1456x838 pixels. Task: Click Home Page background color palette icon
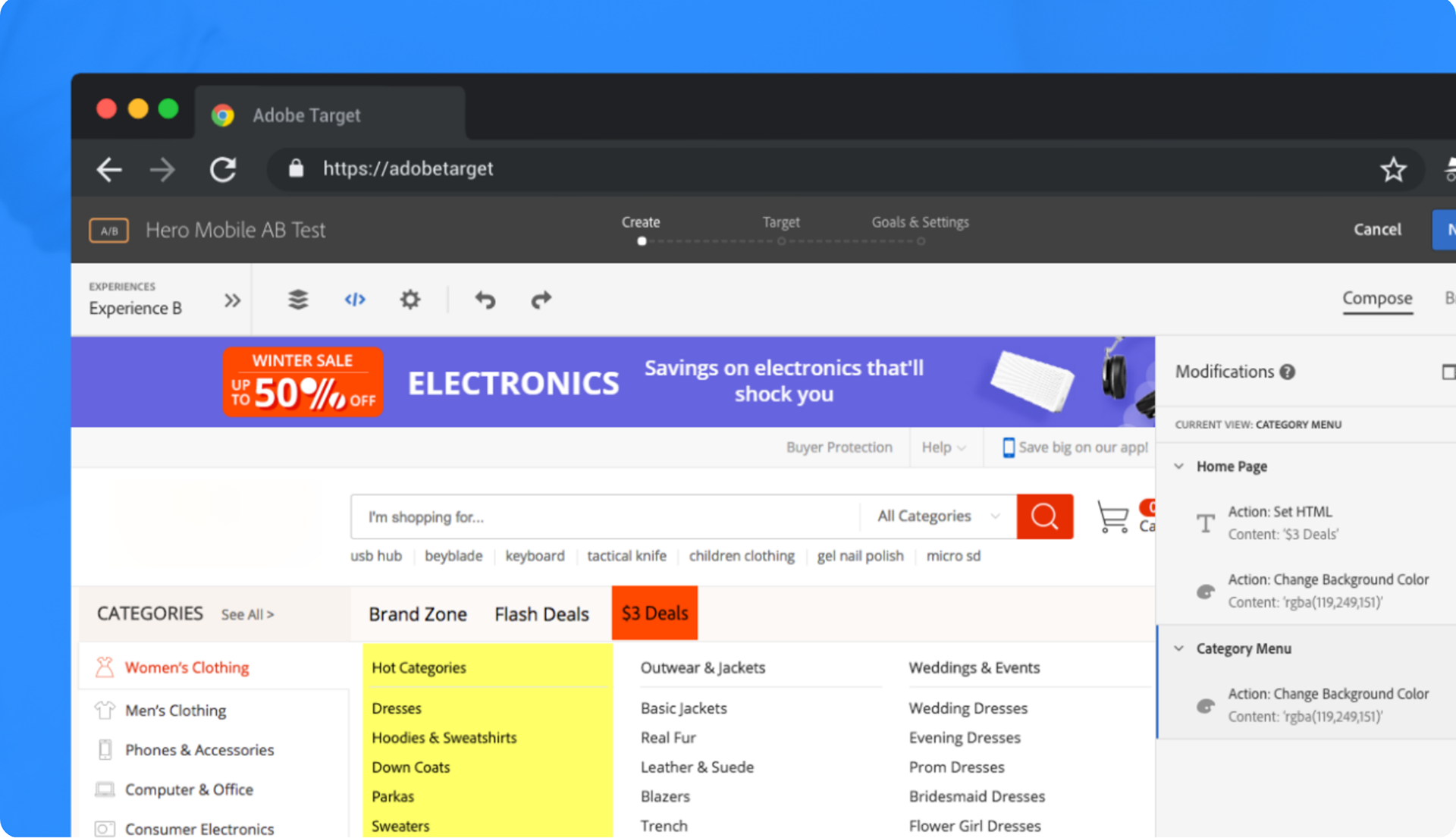point(1206,592)
